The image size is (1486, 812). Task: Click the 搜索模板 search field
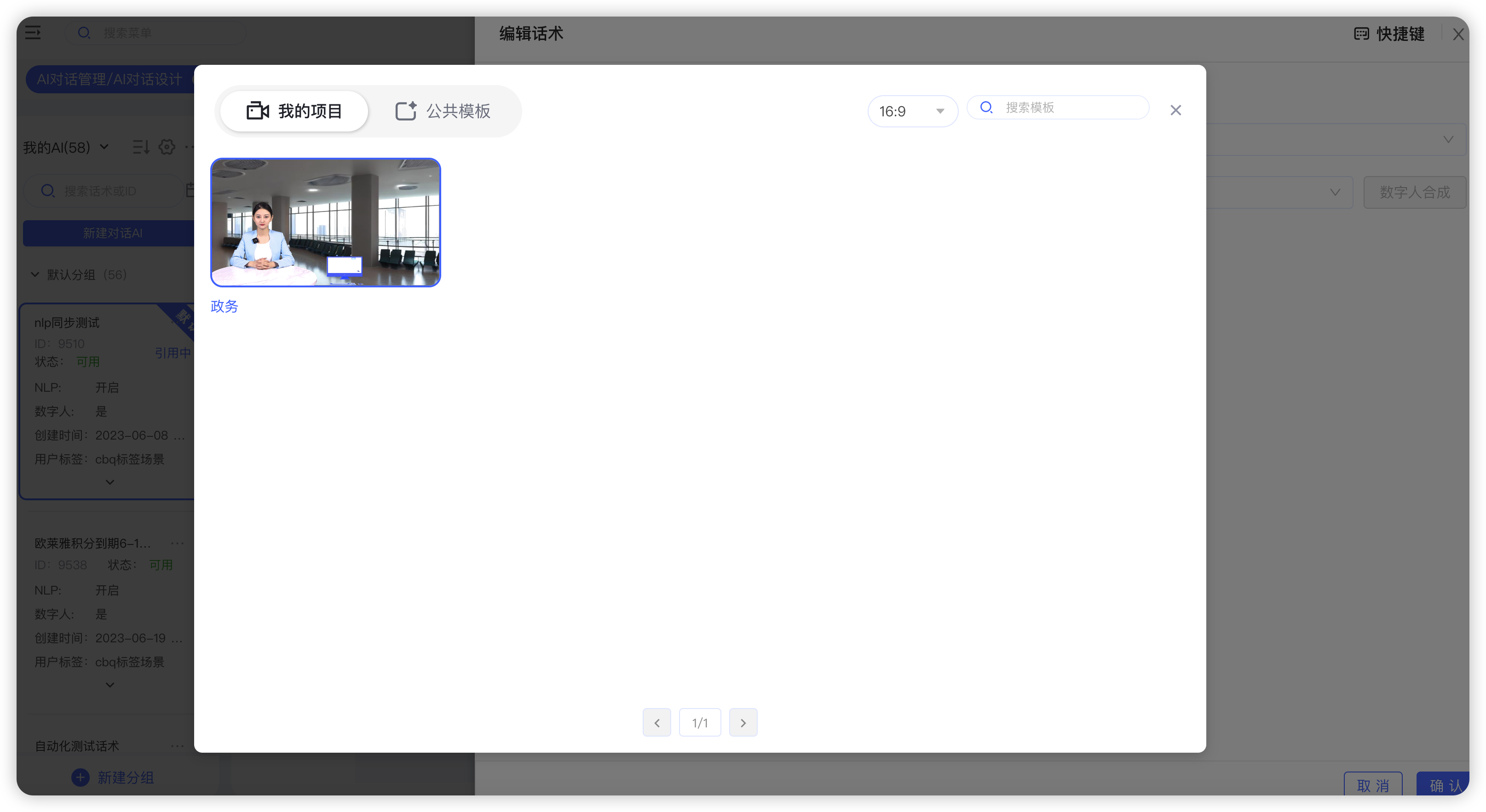click(x=1058, y=108)
